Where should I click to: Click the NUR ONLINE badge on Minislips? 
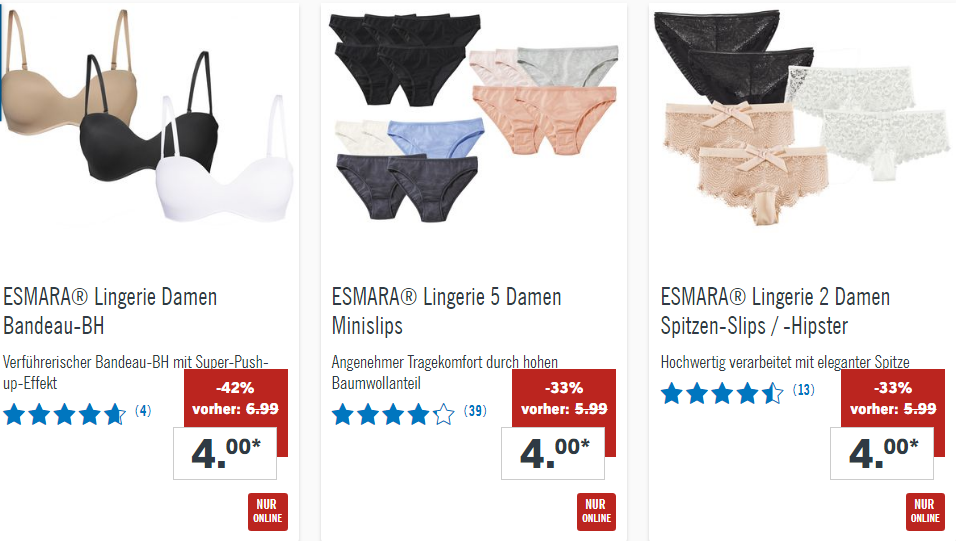[596, 511]
